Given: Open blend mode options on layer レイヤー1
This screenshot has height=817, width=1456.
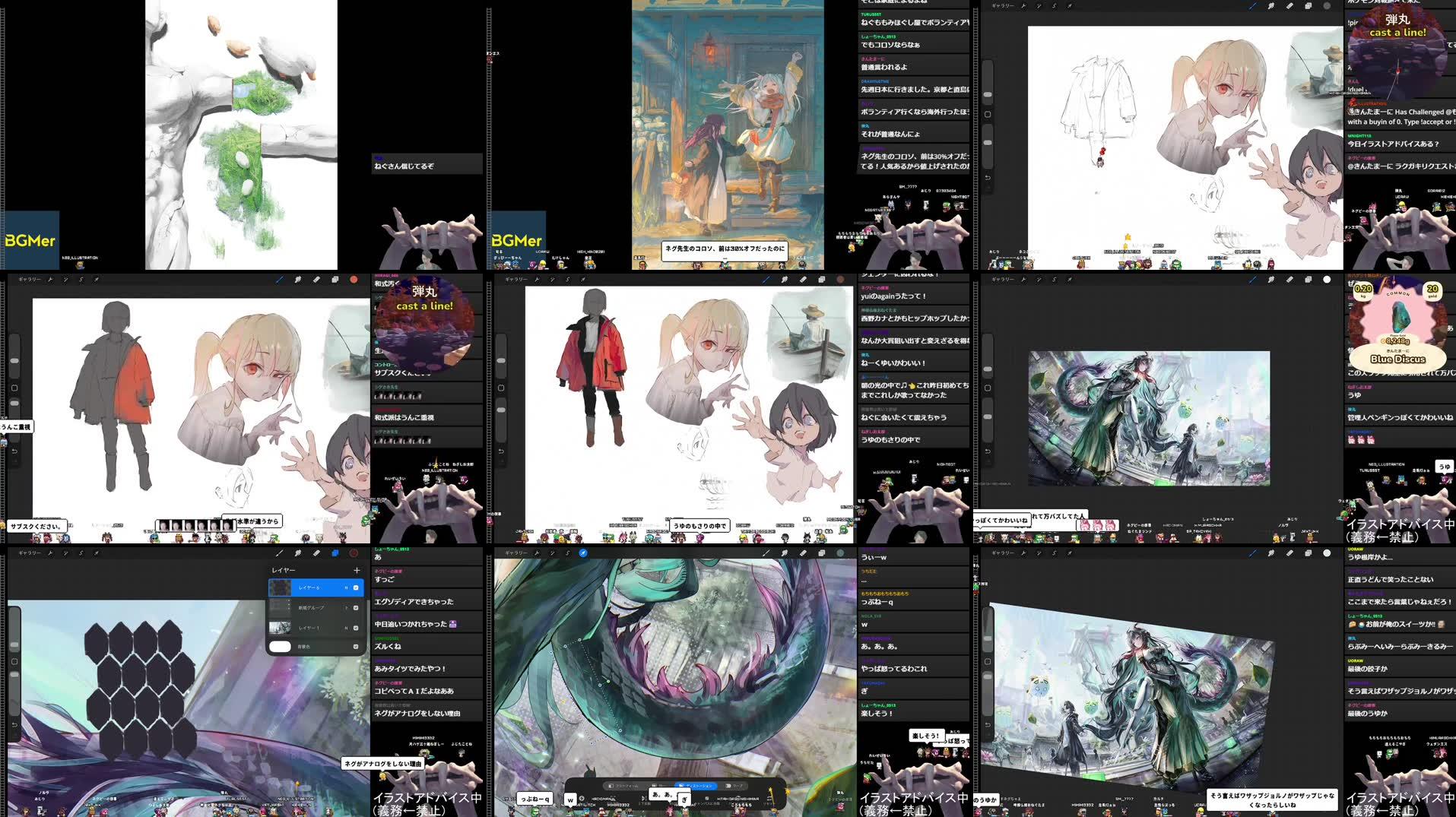Looking at the screenshot, I should coord(345,629).
